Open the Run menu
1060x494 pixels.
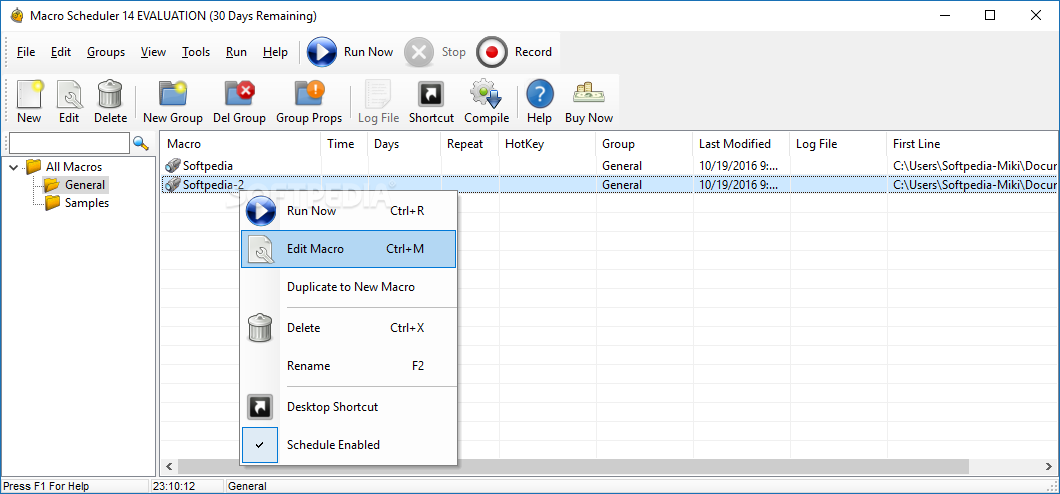pyautogui.click(x=237, y=52)
